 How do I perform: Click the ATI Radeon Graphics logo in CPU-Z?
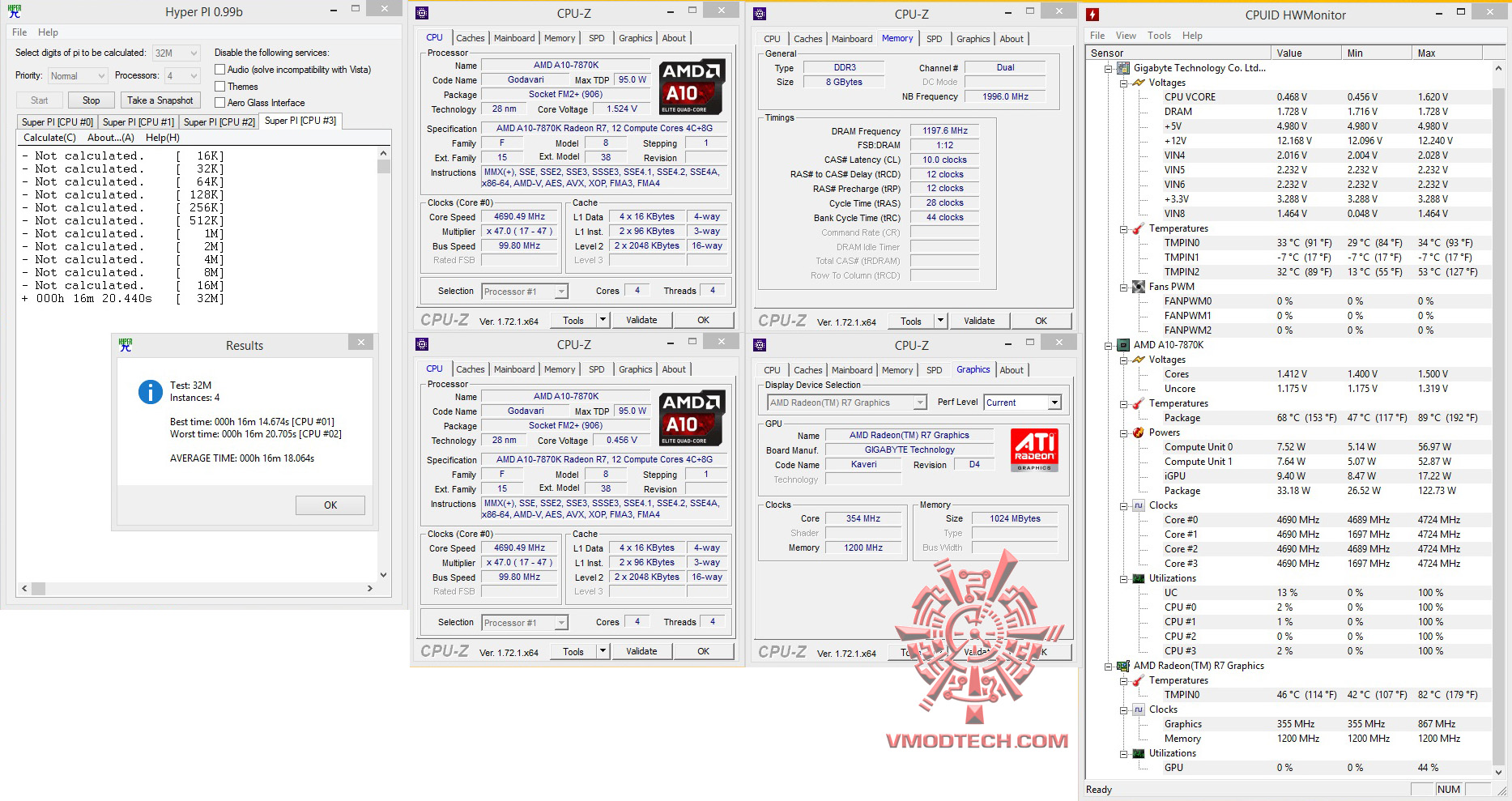pyautogui.click(x=1034, y=450)
